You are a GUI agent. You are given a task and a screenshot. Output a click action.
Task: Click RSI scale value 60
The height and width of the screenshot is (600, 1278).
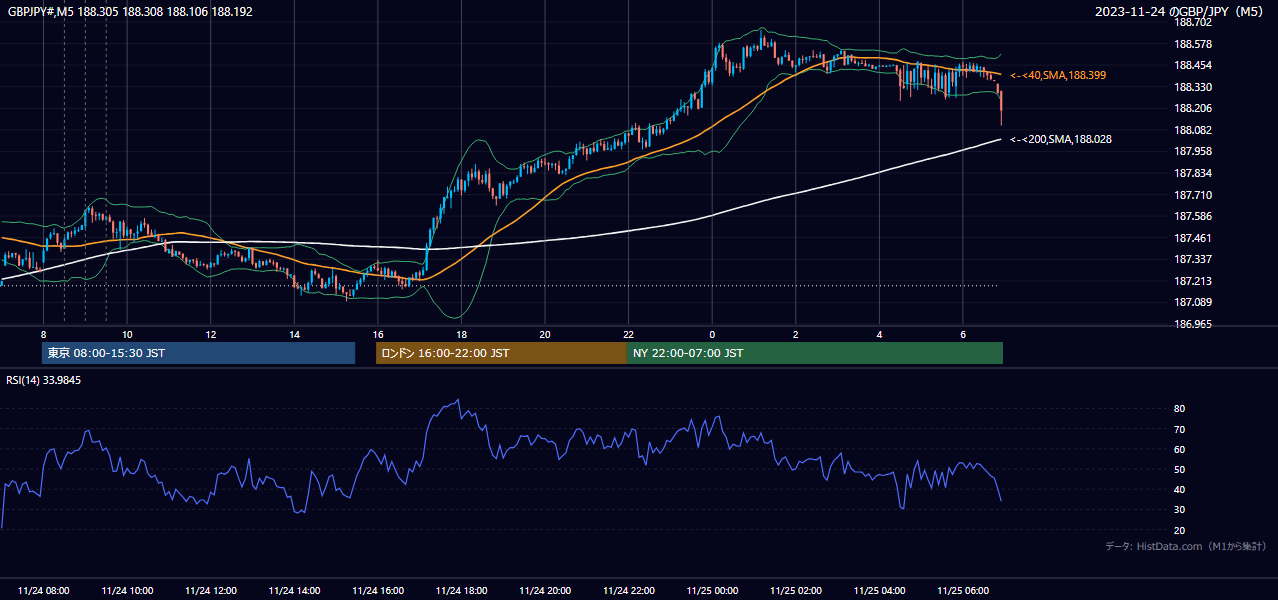[1180, 449]
